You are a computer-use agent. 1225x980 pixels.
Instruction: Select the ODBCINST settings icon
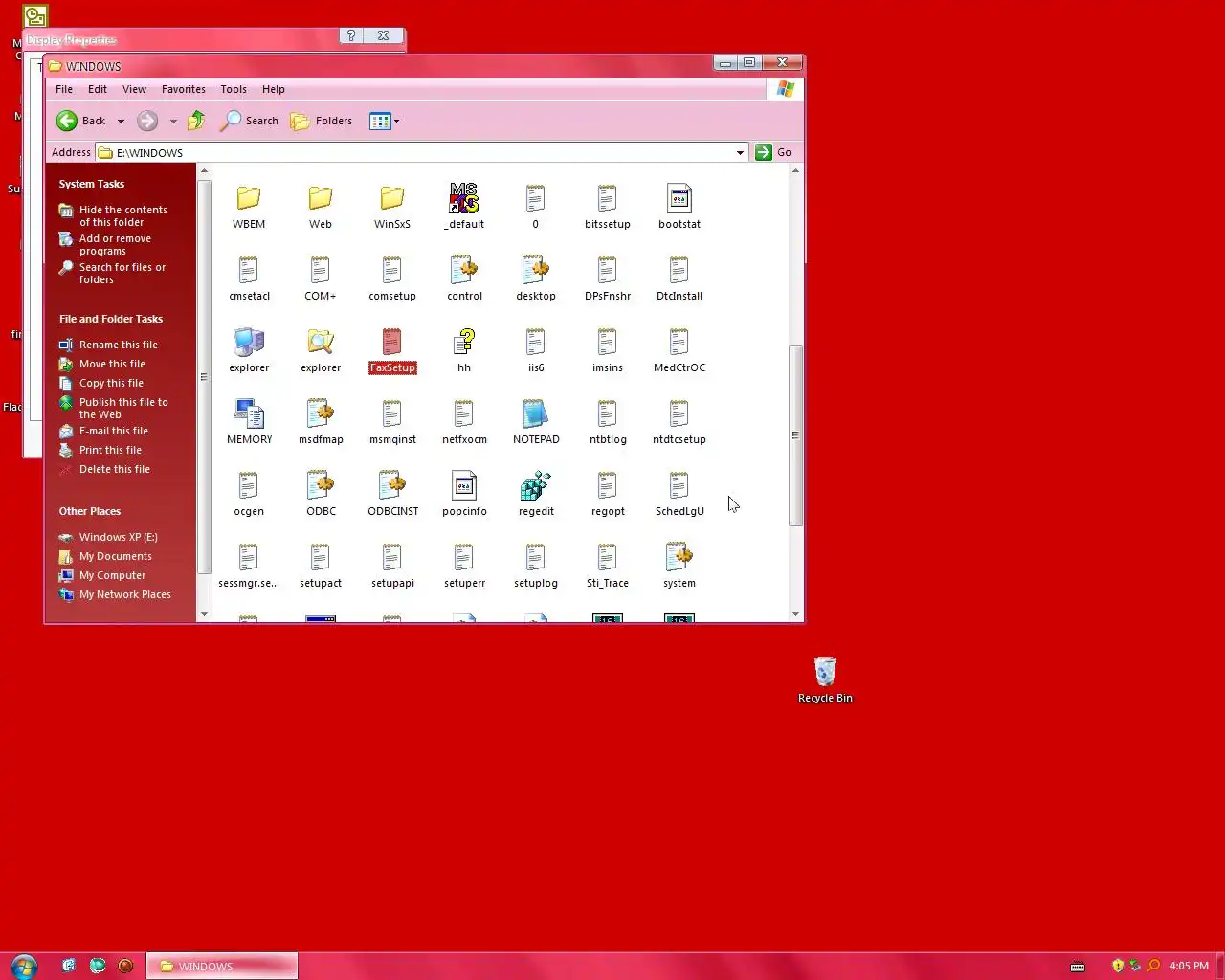[x=392, y=485]
